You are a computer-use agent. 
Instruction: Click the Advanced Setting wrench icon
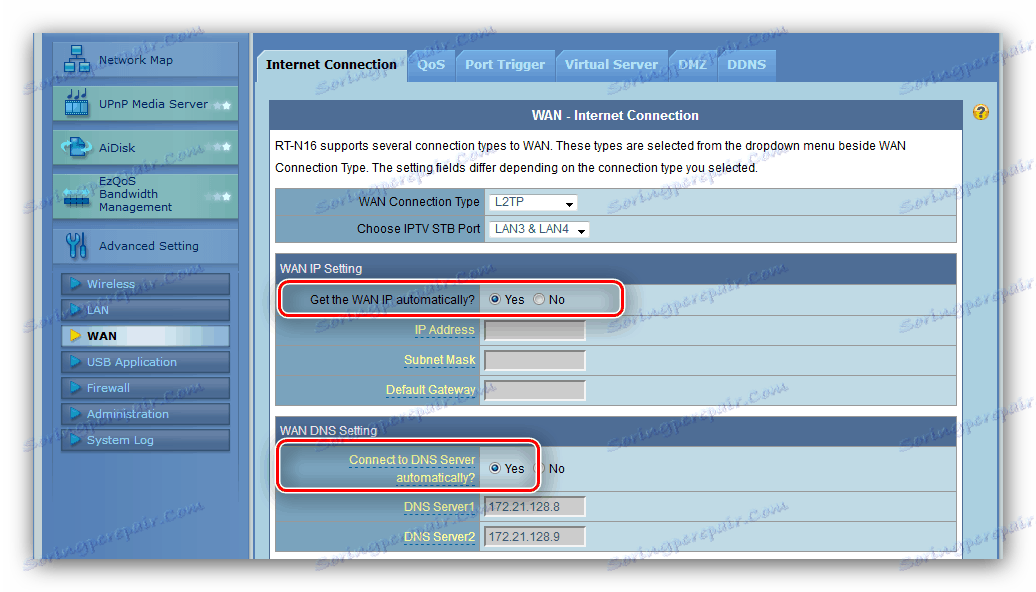pos(76,245)
